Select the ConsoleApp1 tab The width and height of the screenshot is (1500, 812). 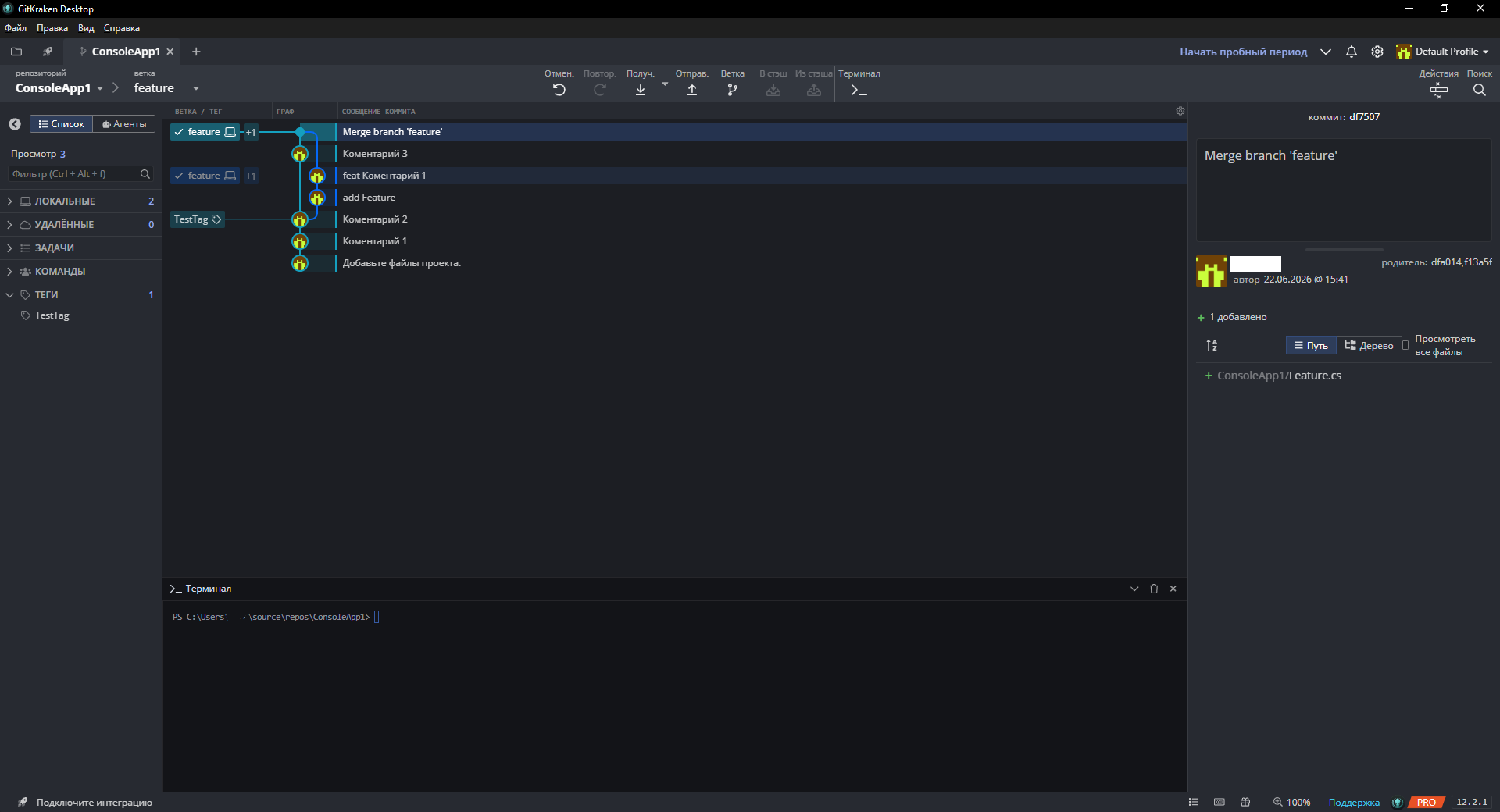[x=126, y=52]
